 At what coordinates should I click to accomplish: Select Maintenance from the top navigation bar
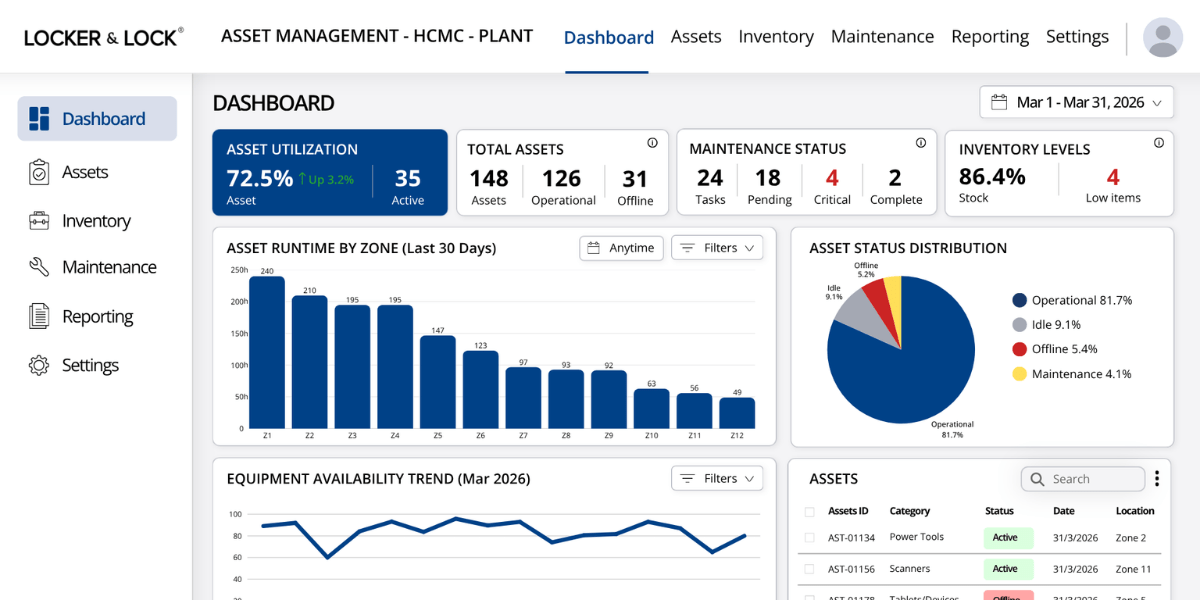(x=882, y=36)
